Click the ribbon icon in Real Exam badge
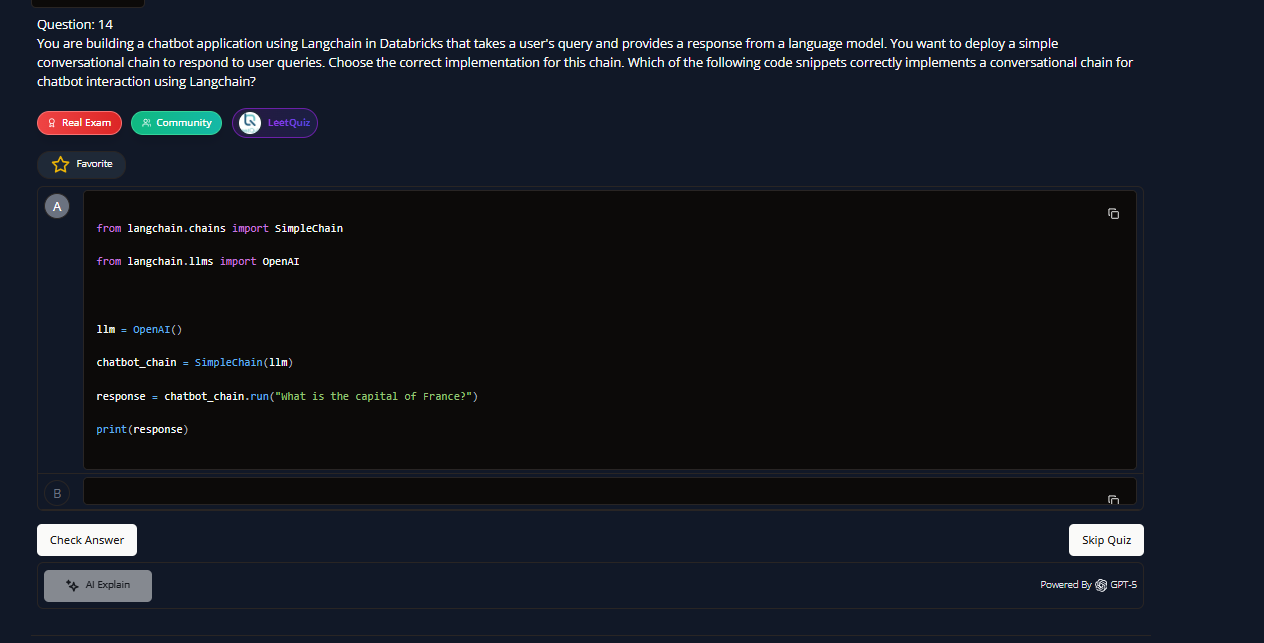 pyautogui.click(x=52, y=123)
